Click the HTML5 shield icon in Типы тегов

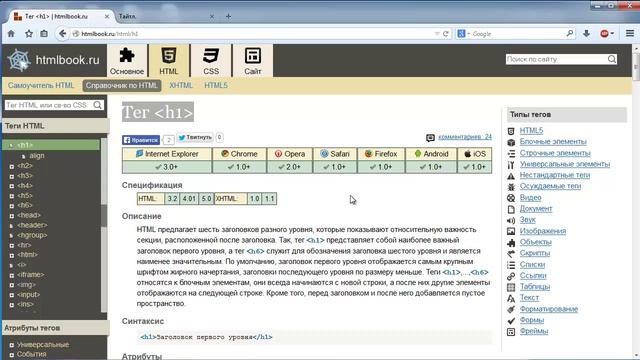(511, 131)
